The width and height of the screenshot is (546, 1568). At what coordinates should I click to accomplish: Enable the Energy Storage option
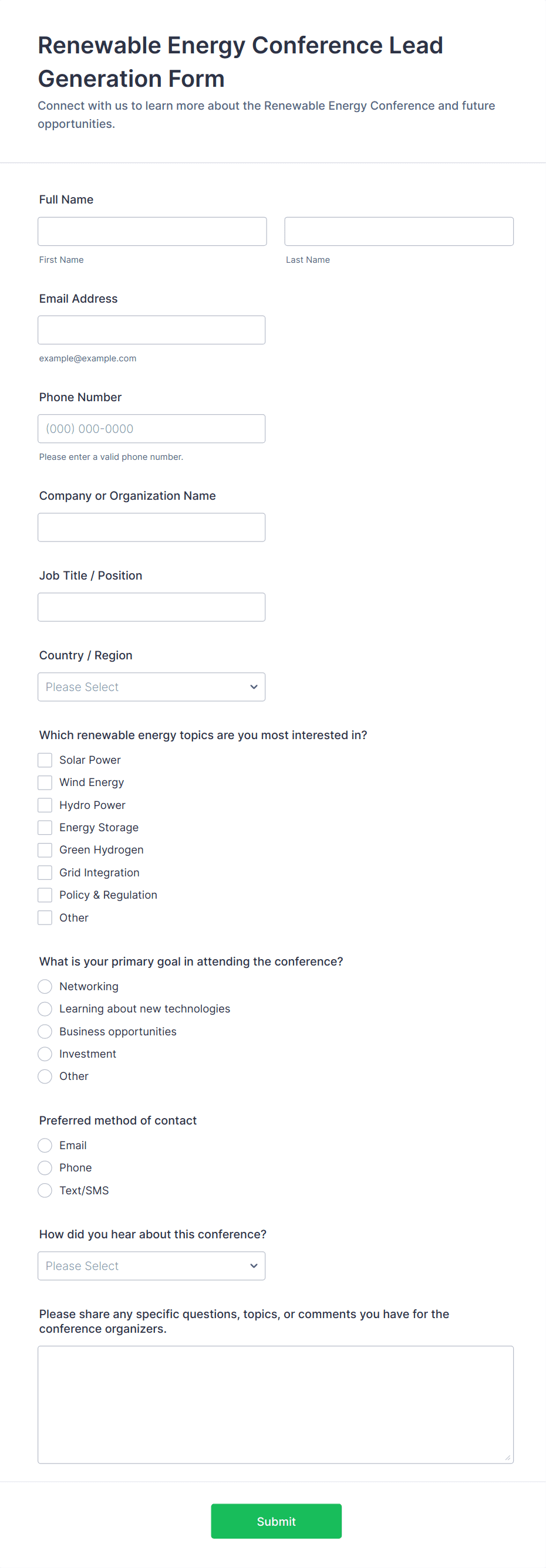[x=45, y=827]
